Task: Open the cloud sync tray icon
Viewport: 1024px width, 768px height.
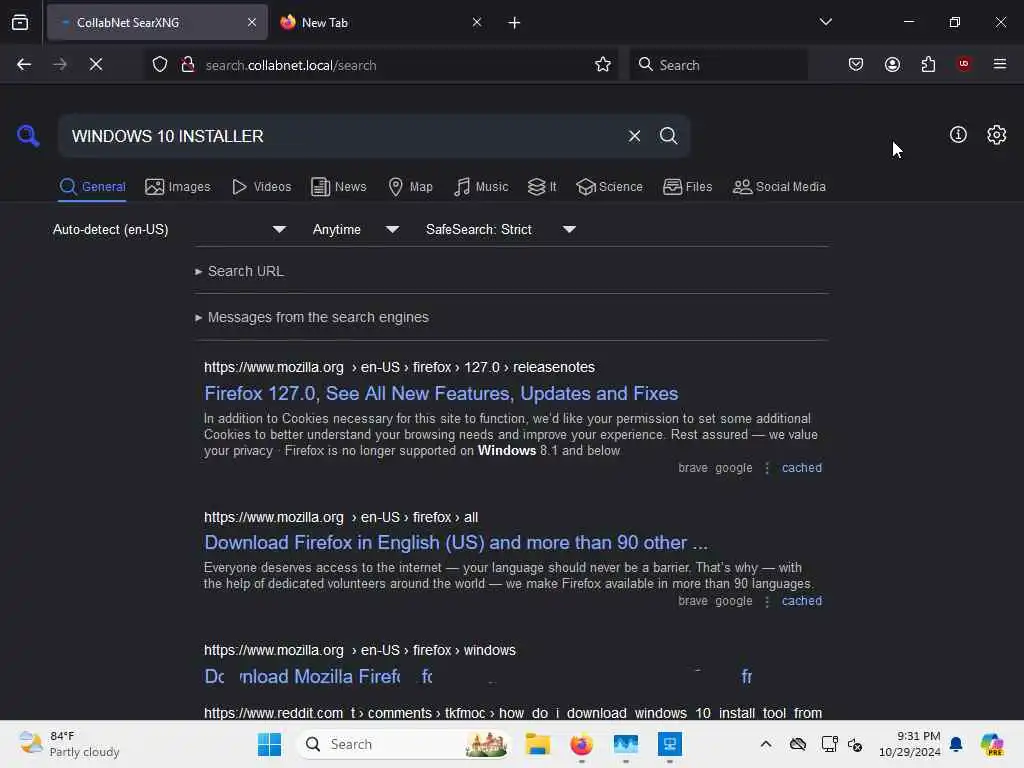Action: point(798,744)
